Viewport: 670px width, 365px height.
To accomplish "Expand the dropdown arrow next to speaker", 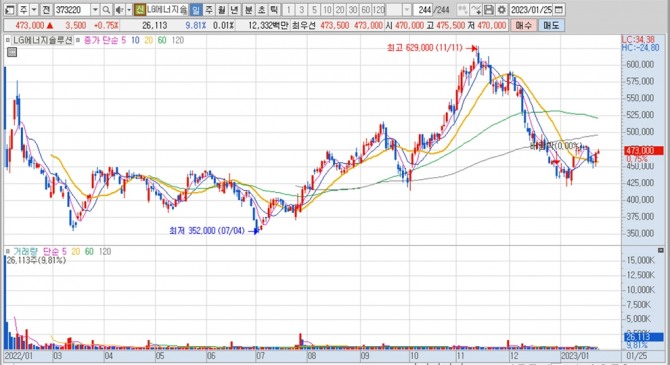I will [x=129, y=9].
